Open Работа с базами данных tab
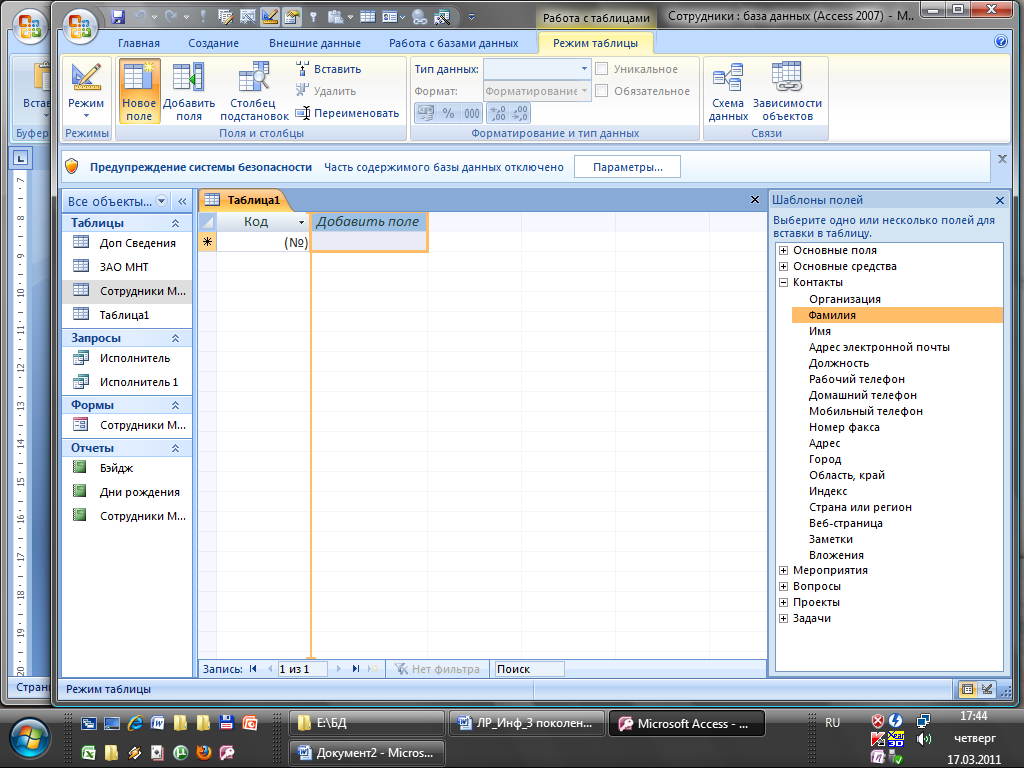Screen dimensions: 1024x768 pos(453,43)
